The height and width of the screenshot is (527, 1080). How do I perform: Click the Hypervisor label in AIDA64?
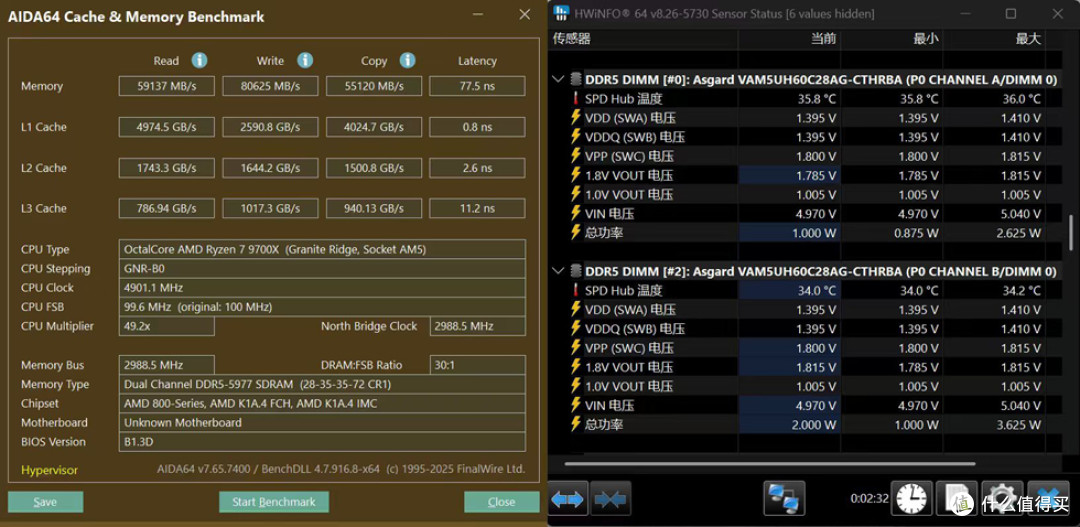[49, 470]
